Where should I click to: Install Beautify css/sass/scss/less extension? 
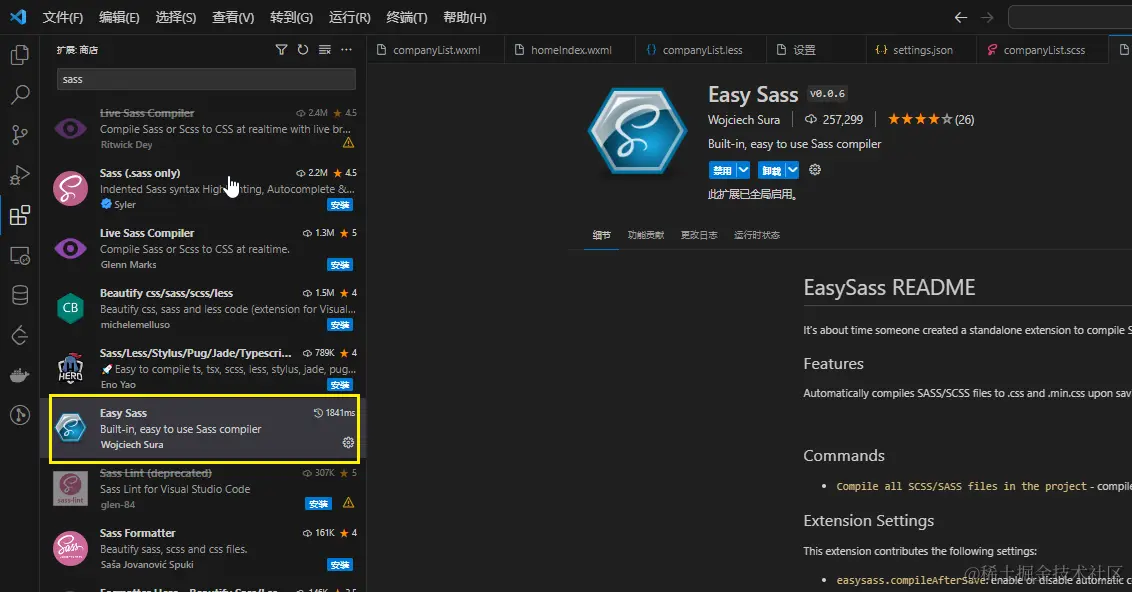pos(340,325)
